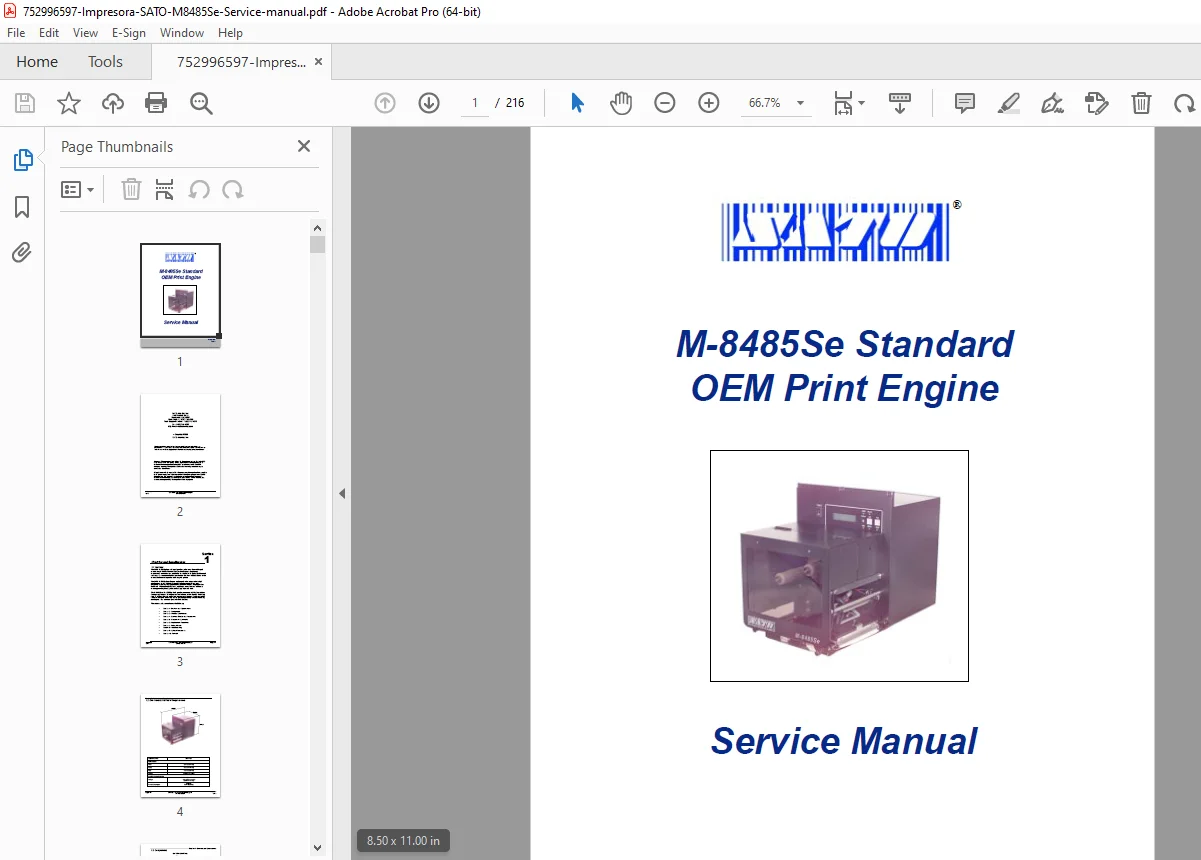Screen dimensions: 1201x860
Task: Go to next page arrow
Action: point(429,103)
